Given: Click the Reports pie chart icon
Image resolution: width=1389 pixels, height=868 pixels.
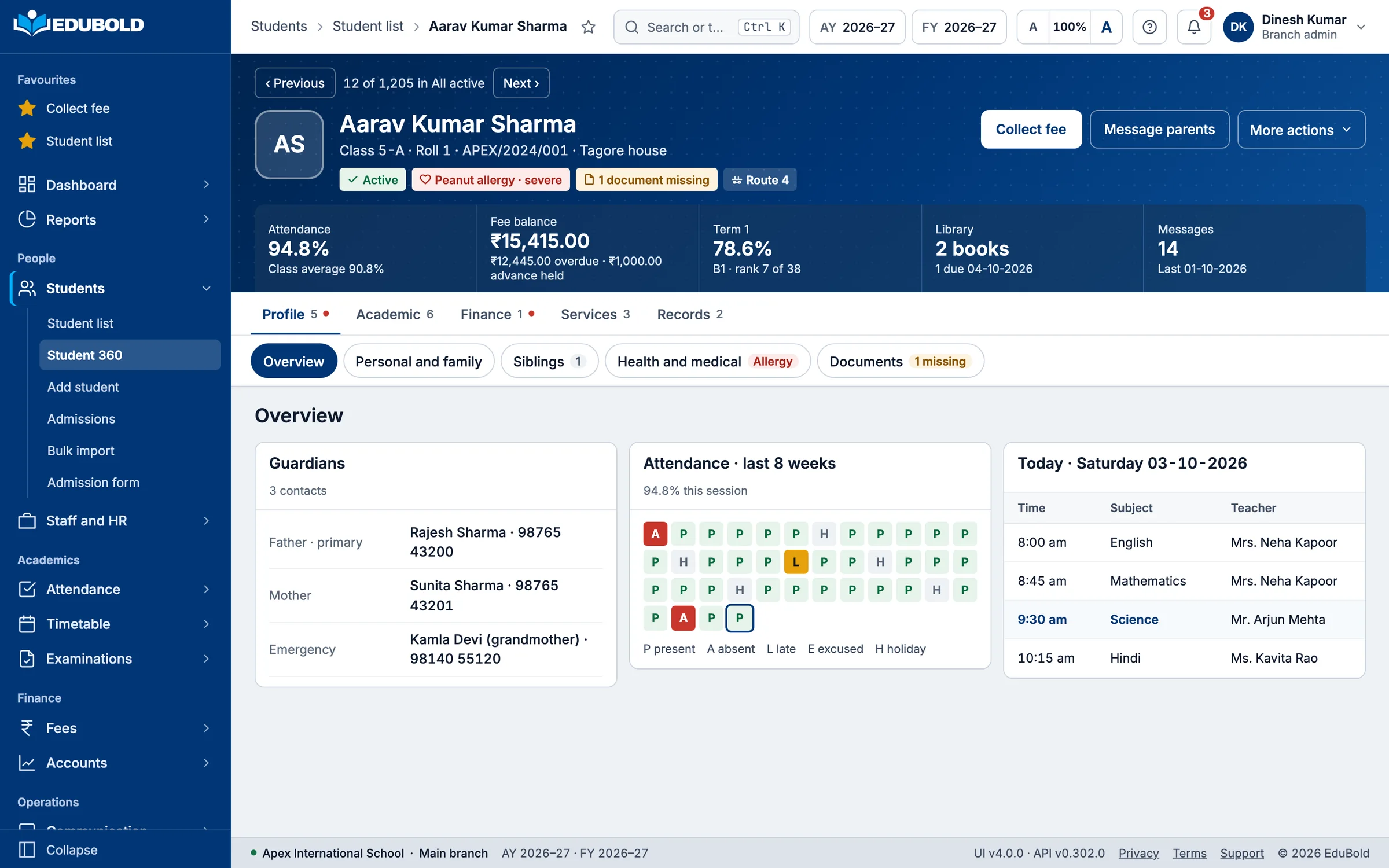Looking at the screenshot, I should pyautogui.click(x=27, y=219).
